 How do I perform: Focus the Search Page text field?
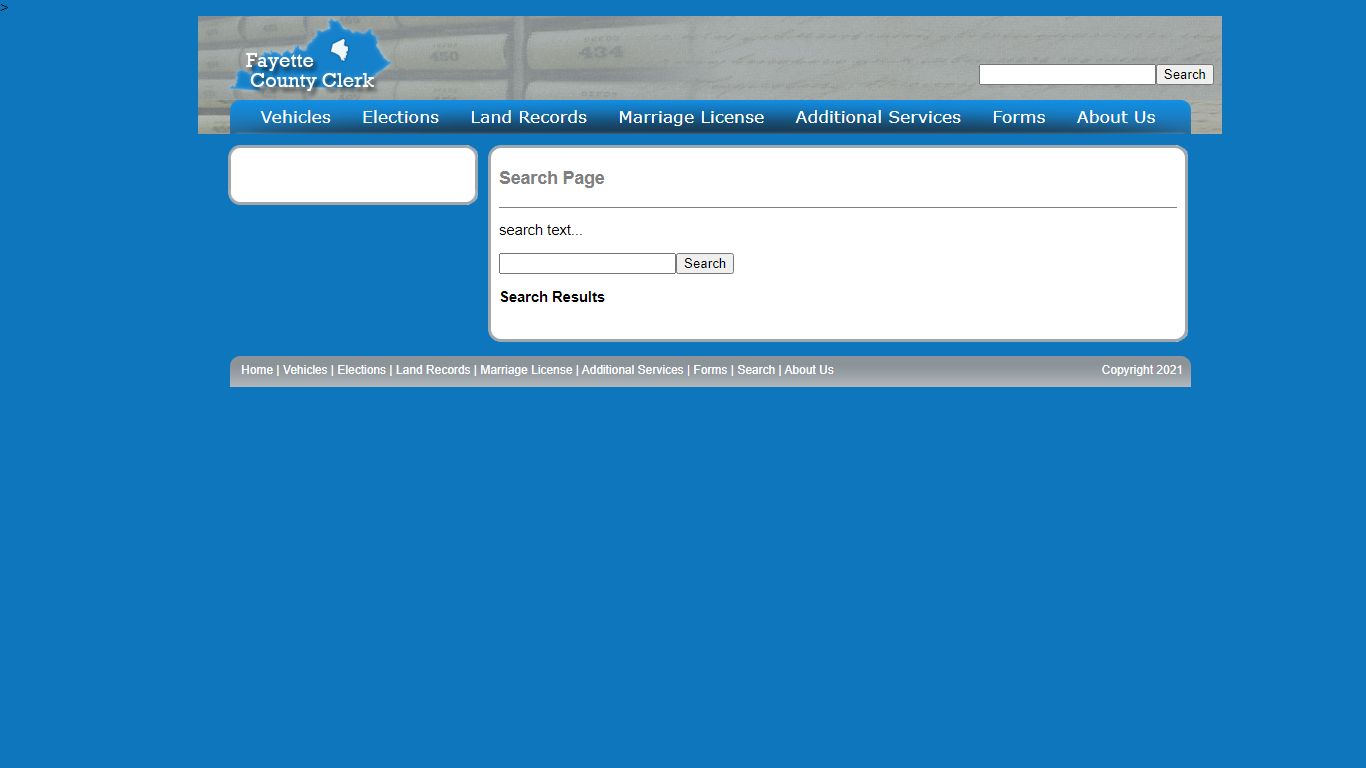point(587,264)
